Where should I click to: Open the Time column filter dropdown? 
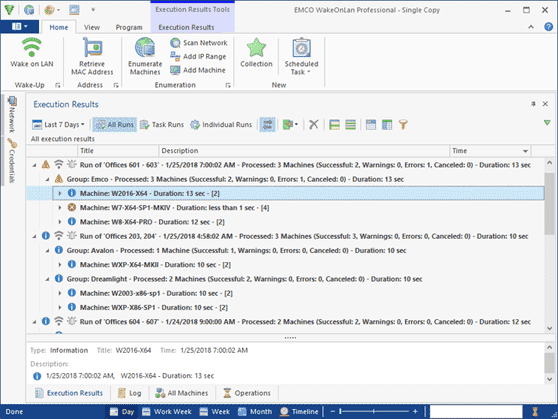point(525,151)
